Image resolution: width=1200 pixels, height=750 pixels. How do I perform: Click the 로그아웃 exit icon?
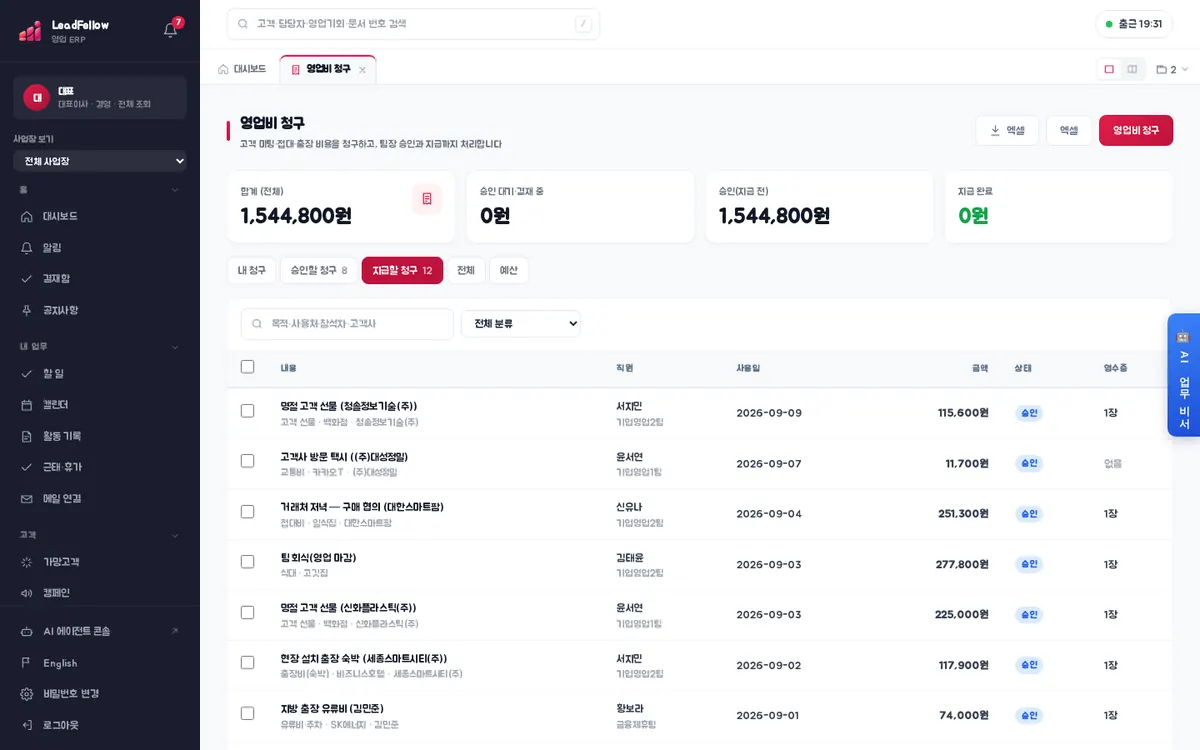pos(27,725)
